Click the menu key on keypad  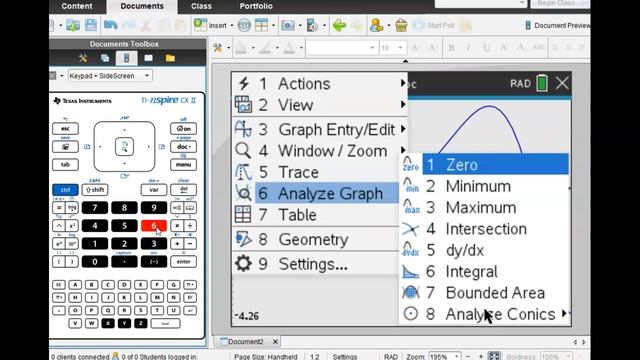[x=183, y=164]
